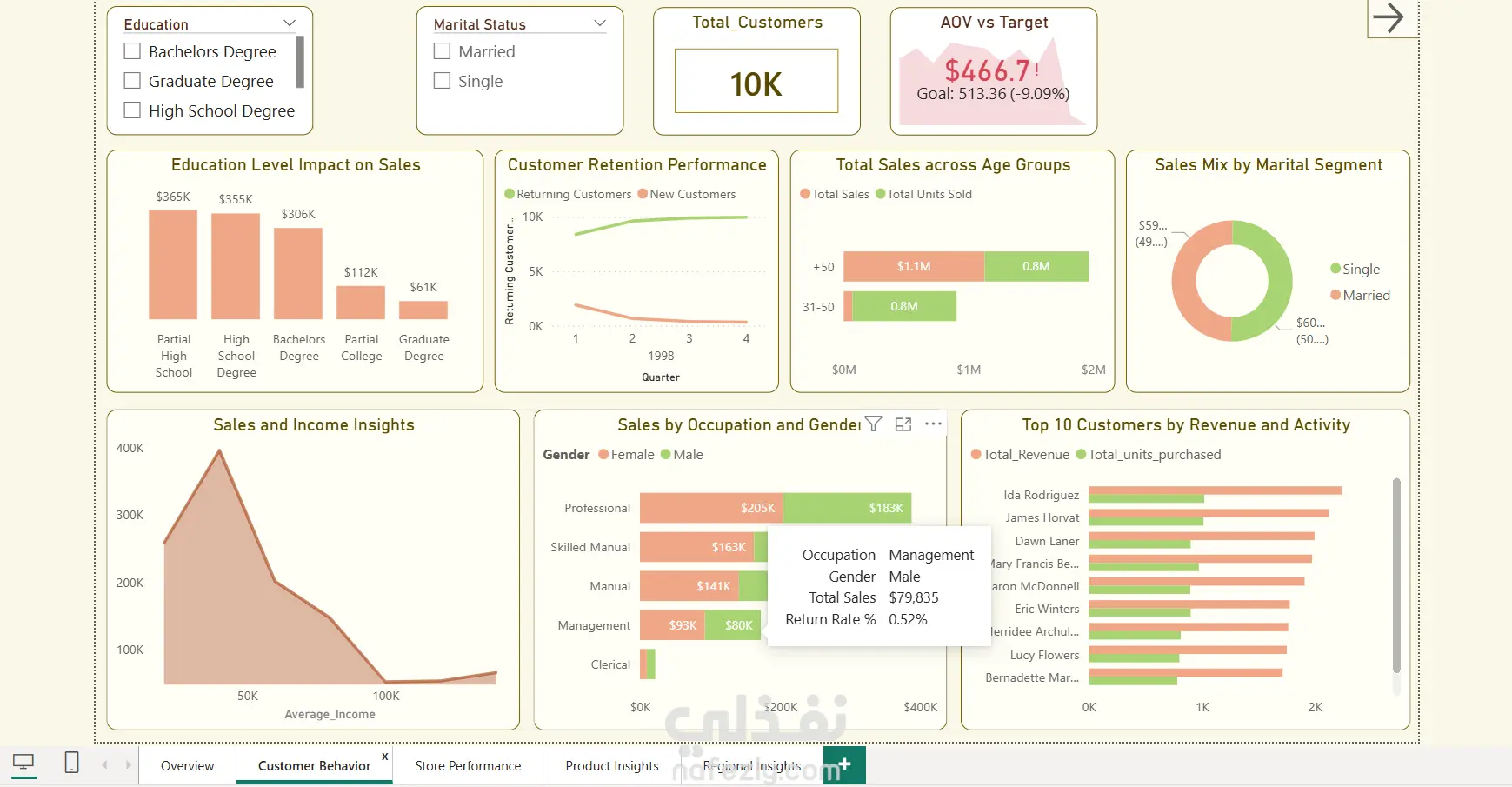
Task: Expand the Education slicer dropdown chevron
Action: click(x=290, y=23)
